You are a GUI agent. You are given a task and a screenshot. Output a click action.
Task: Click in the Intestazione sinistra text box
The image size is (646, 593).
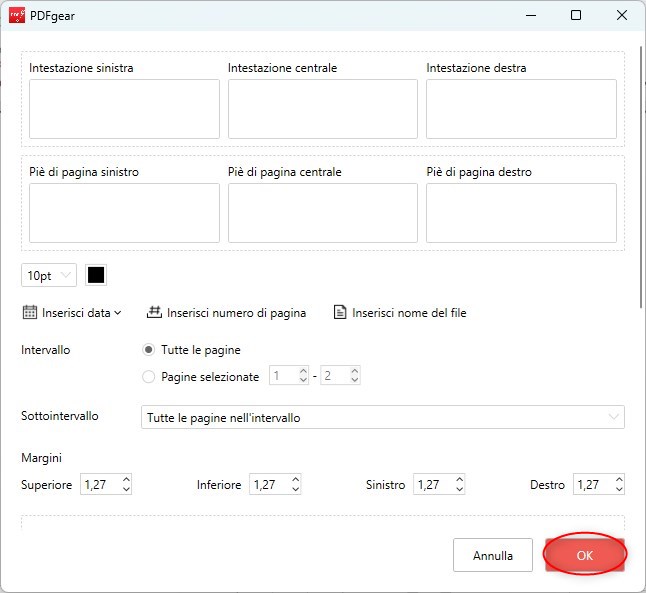[124, 109]
